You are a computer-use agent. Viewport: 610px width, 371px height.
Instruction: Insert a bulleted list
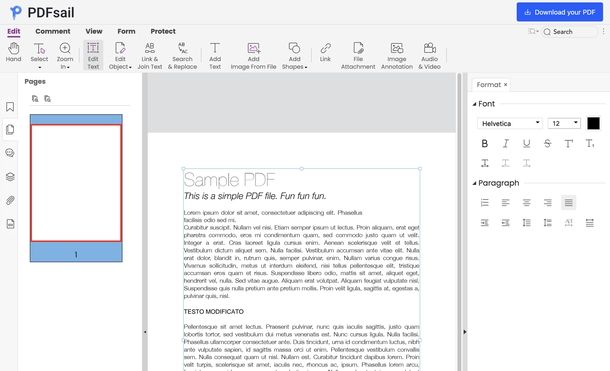[484, 202]
